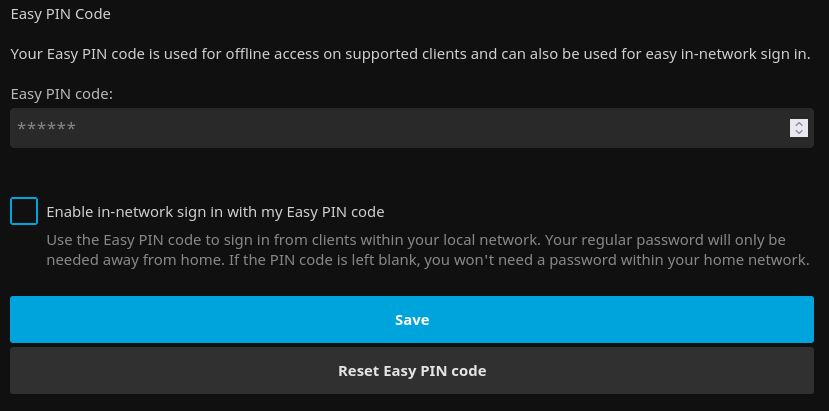The image size is (829, 411).
Task: Click the spinner control in the PIN field
Action: [798, 128]
